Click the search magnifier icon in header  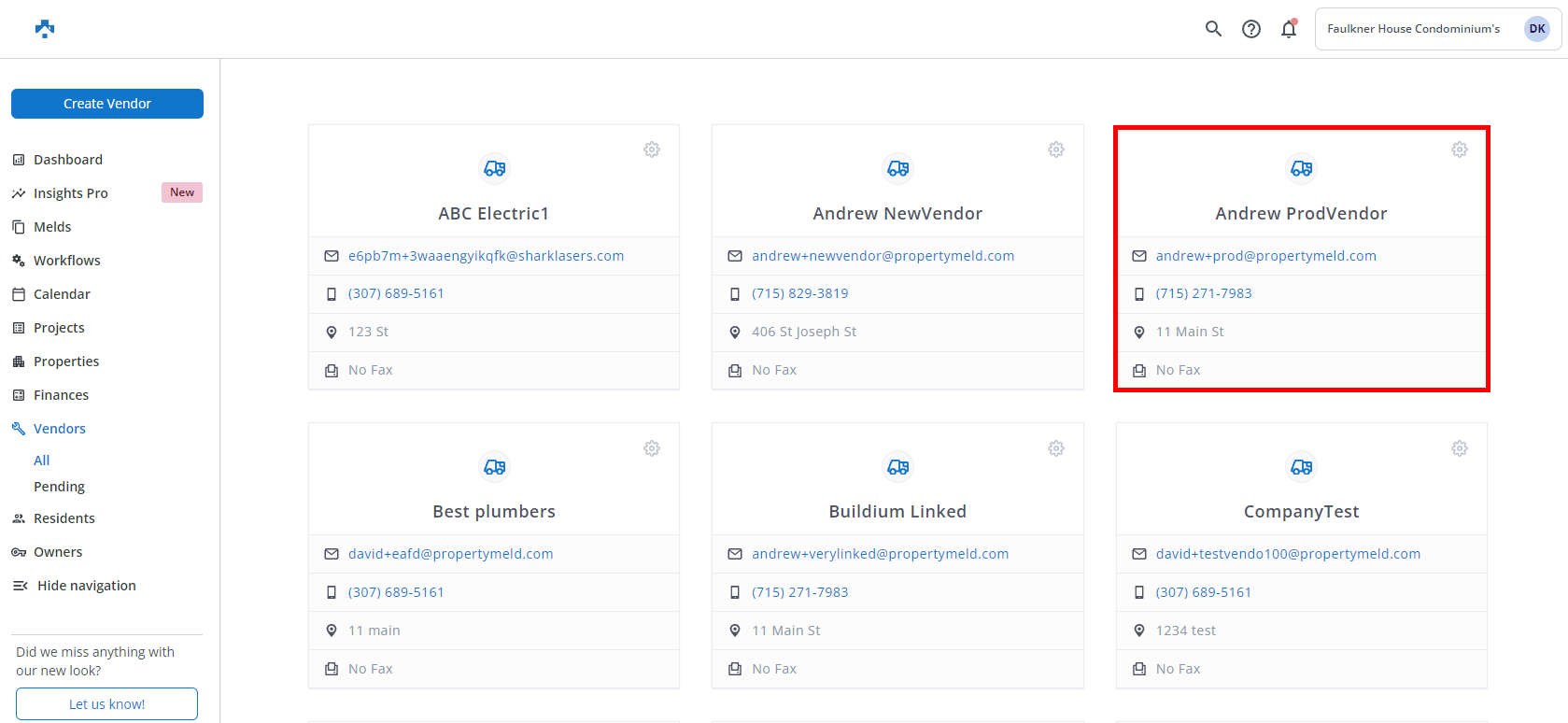pyautogui.click(x=1213, y=29)
